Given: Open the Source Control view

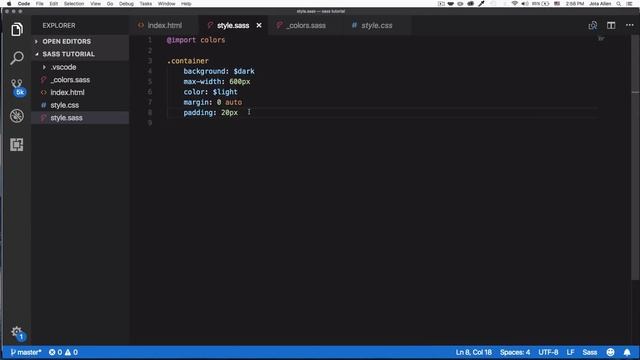Looking at the screenshot, I should click(17, 87).
